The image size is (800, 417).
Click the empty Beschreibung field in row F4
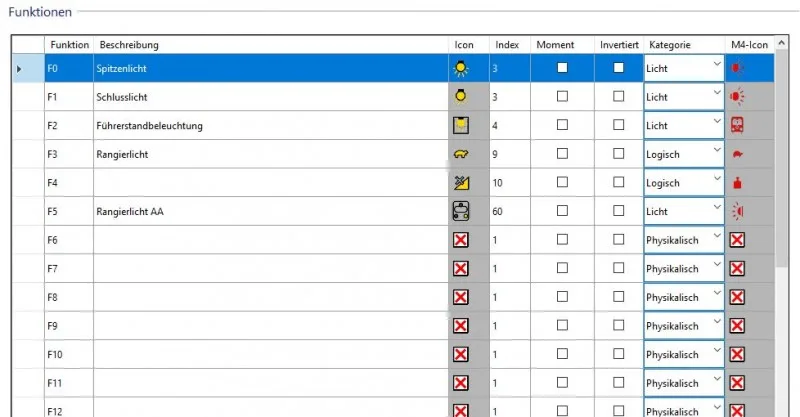point(271,182)
